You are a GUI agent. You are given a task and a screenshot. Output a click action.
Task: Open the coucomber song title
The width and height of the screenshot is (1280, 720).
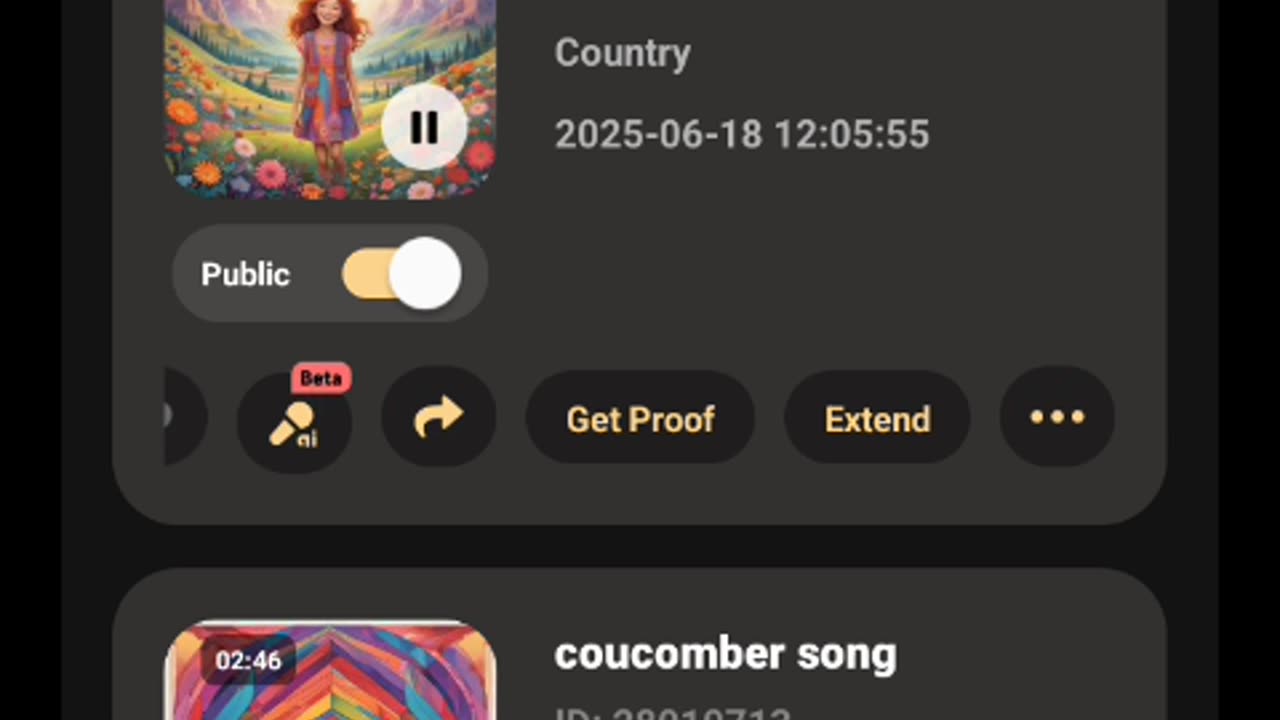(x=725, y=653)
